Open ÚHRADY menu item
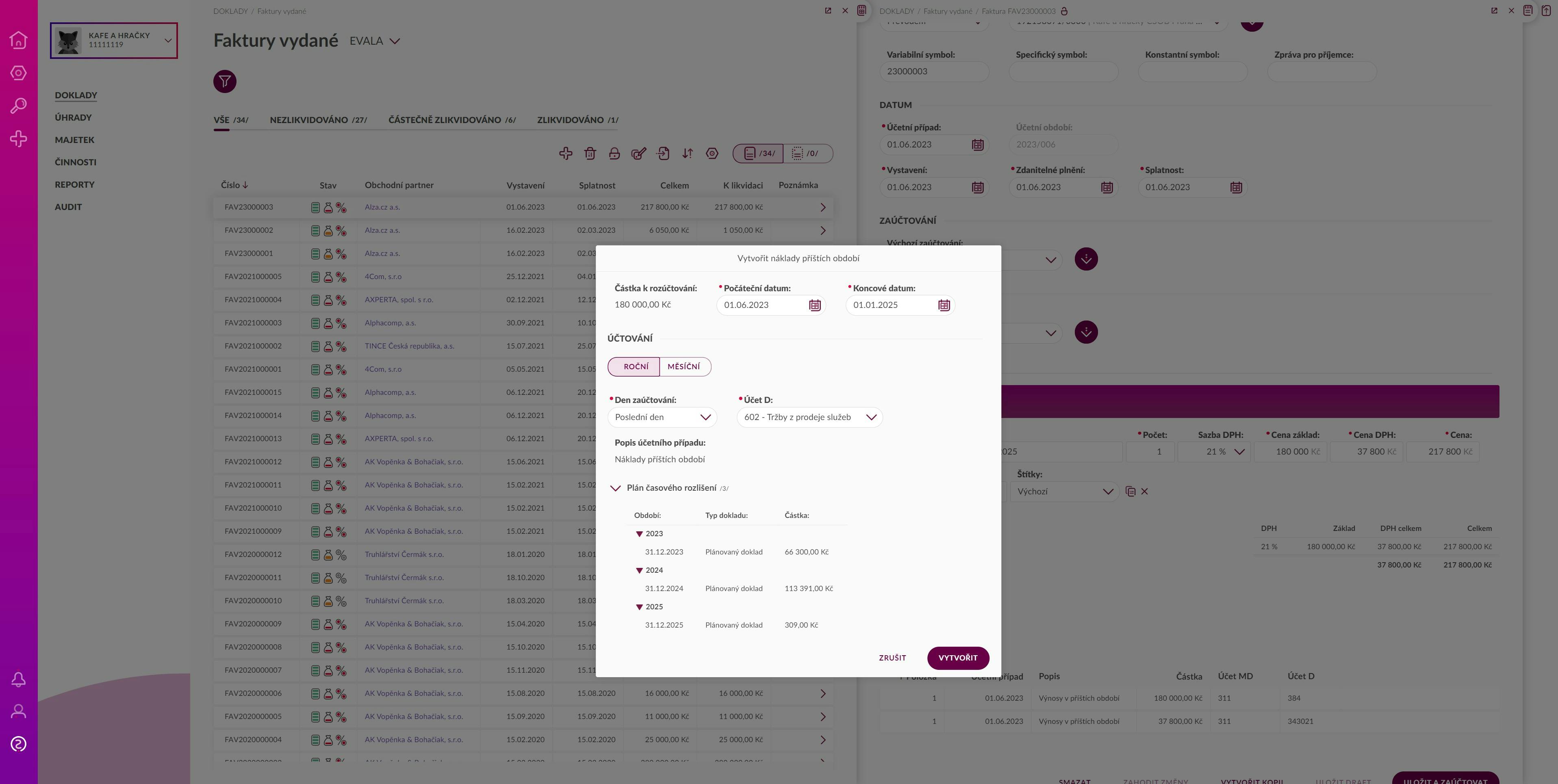Image resolution: width=1558 pixels, height=784 pixels. tap(73, 117)
